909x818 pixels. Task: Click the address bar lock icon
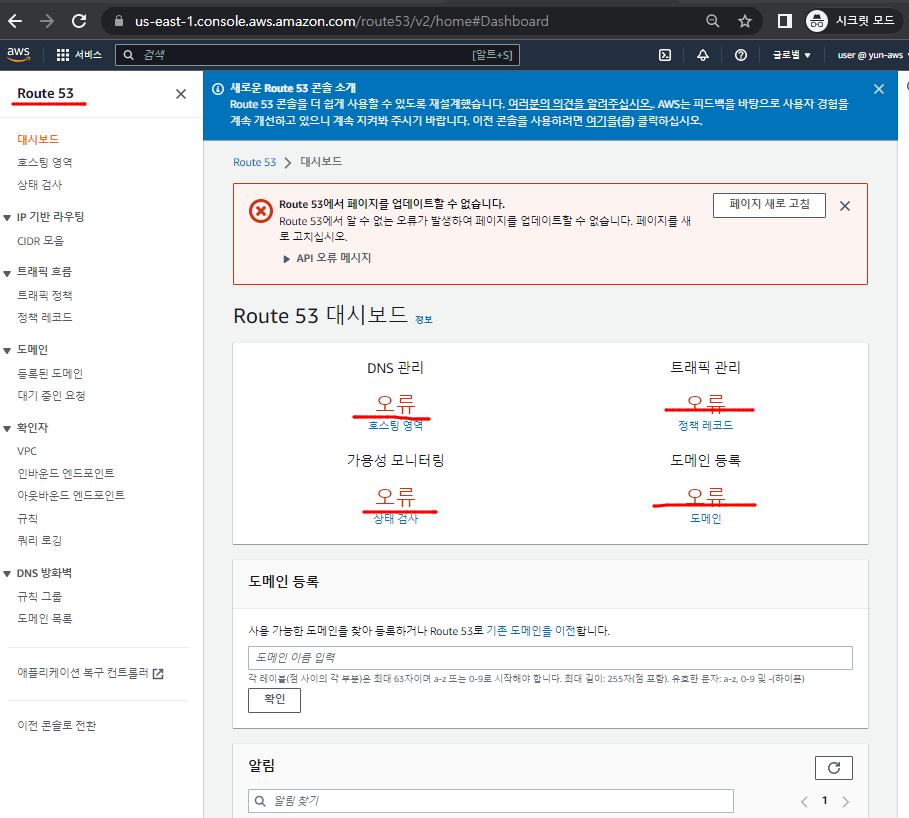[x=119, y=21]
